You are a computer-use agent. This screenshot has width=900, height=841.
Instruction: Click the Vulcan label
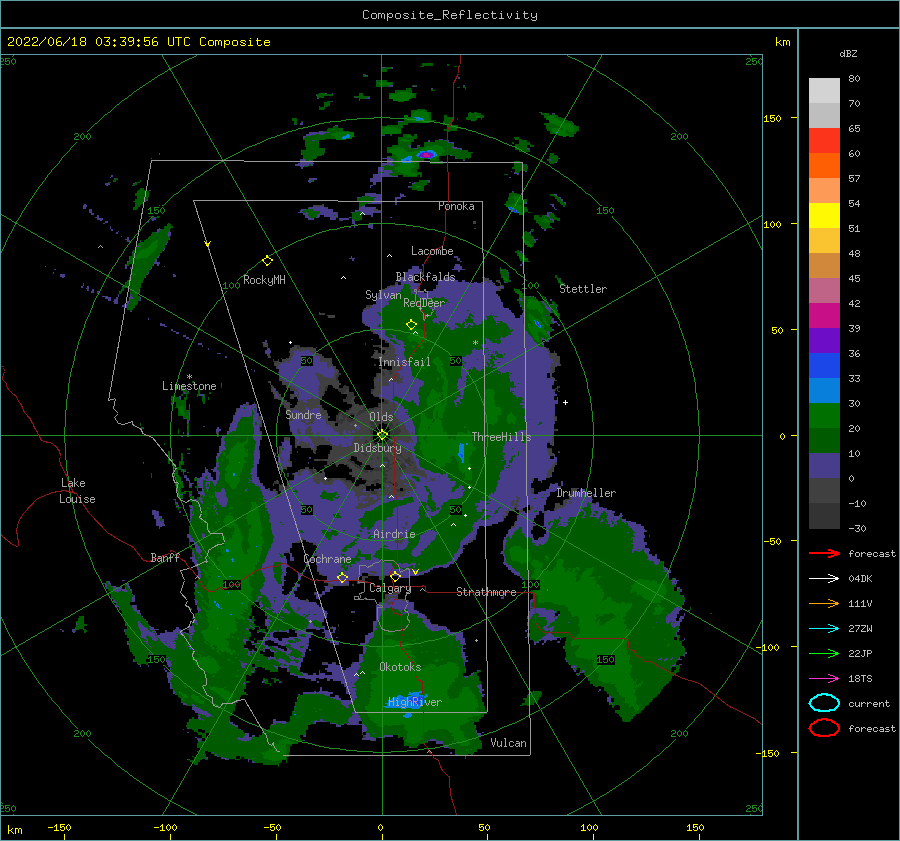[x=509, y=743]
